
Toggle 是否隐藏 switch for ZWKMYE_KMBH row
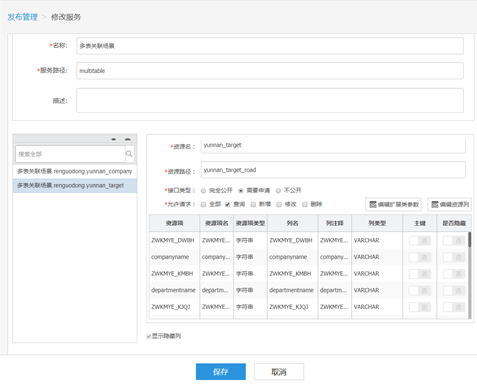coord(454,274)
